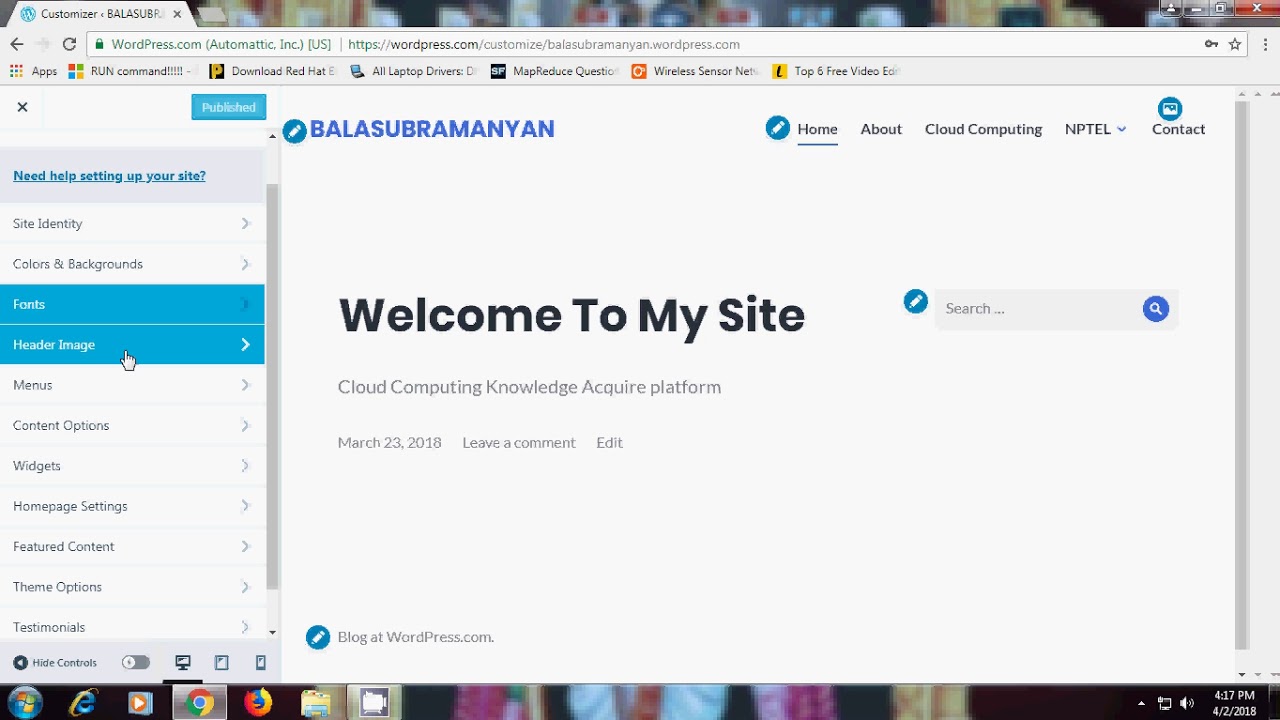Go to the Home menu item

[817, 129]
